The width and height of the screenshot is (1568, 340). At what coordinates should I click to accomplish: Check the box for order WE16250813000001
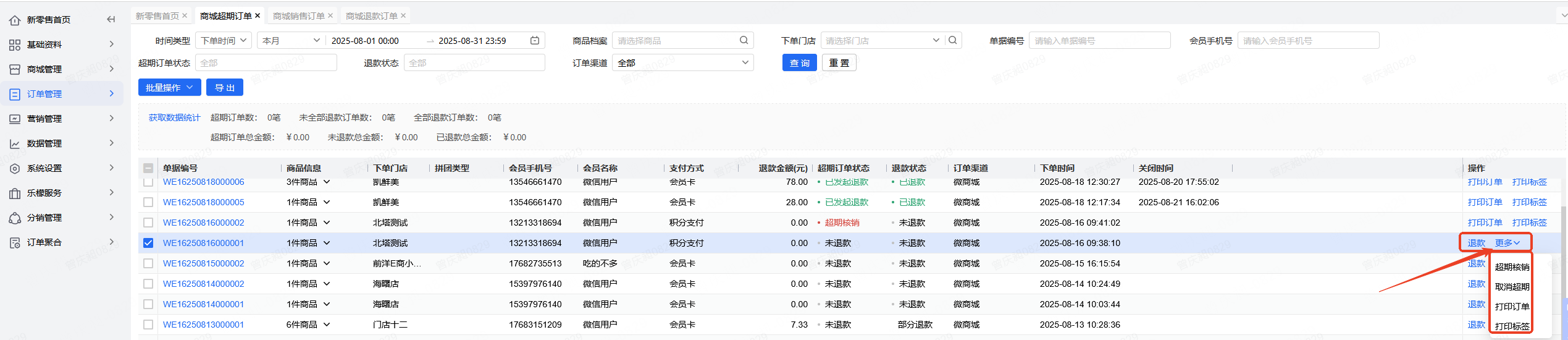click(148, 325)
